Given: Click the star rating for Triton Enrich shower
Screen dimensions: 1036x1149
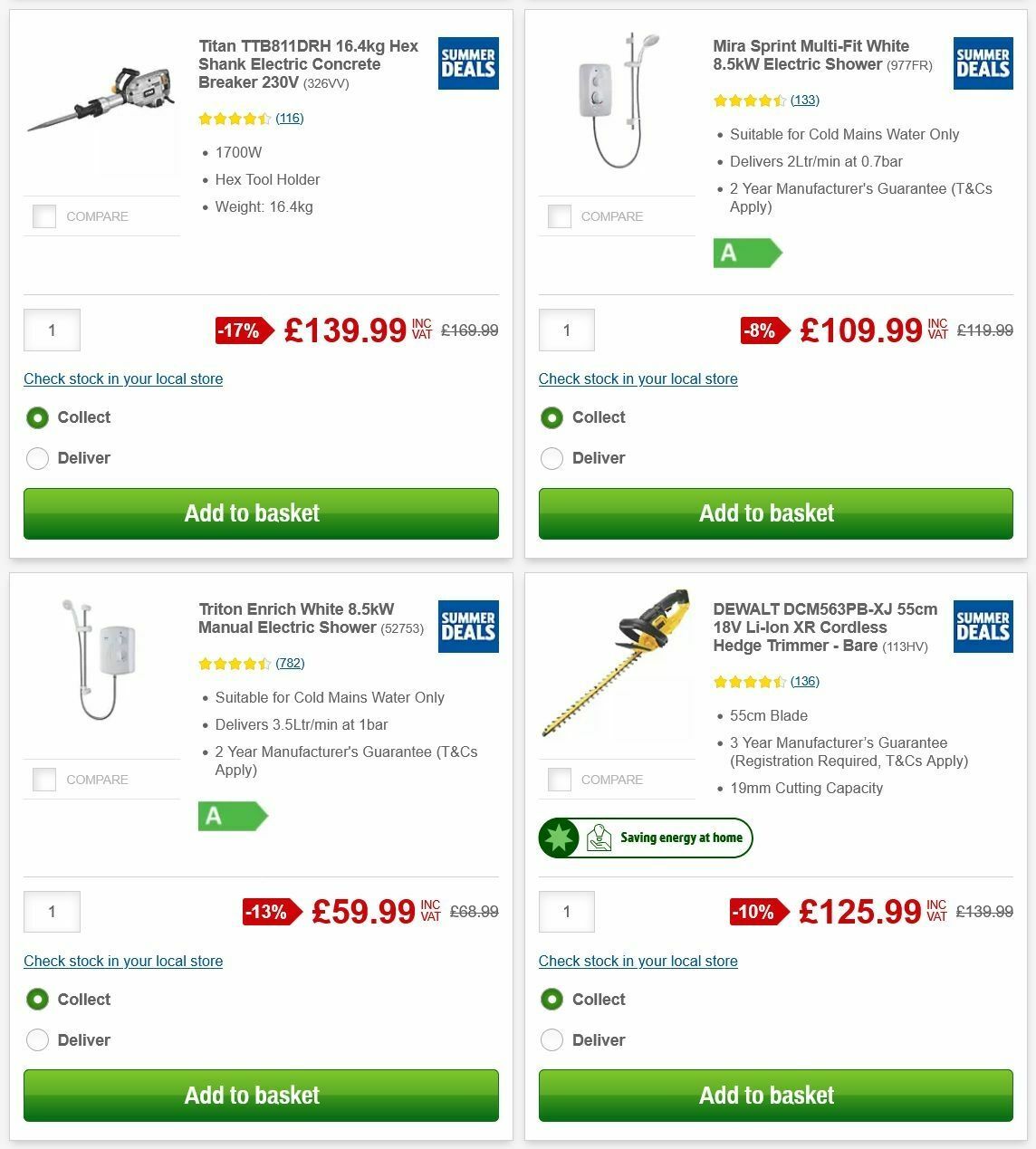Looking at the screenshot, I should pos(234,663).
